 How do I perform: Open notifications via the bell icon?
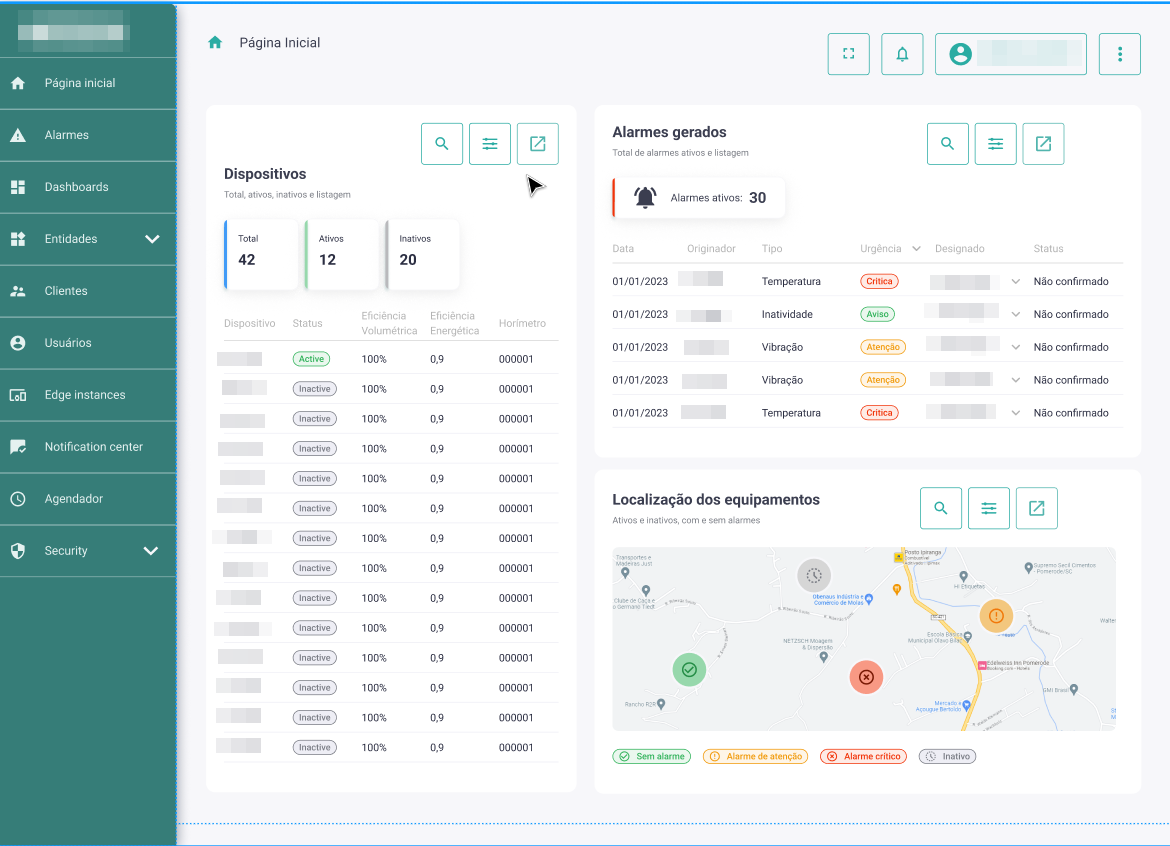[902, 54]
